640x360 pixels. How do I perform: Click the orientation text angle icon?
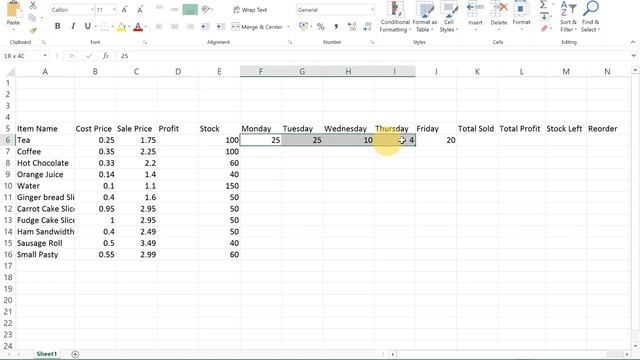tap(206, 9)
